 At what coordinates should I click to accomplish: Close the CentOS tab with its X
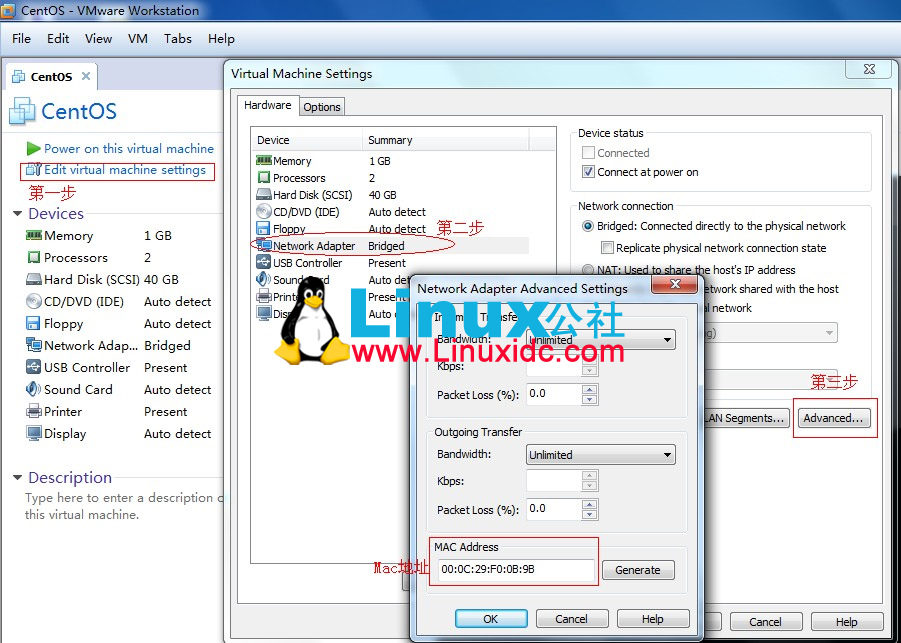[86, 76]
